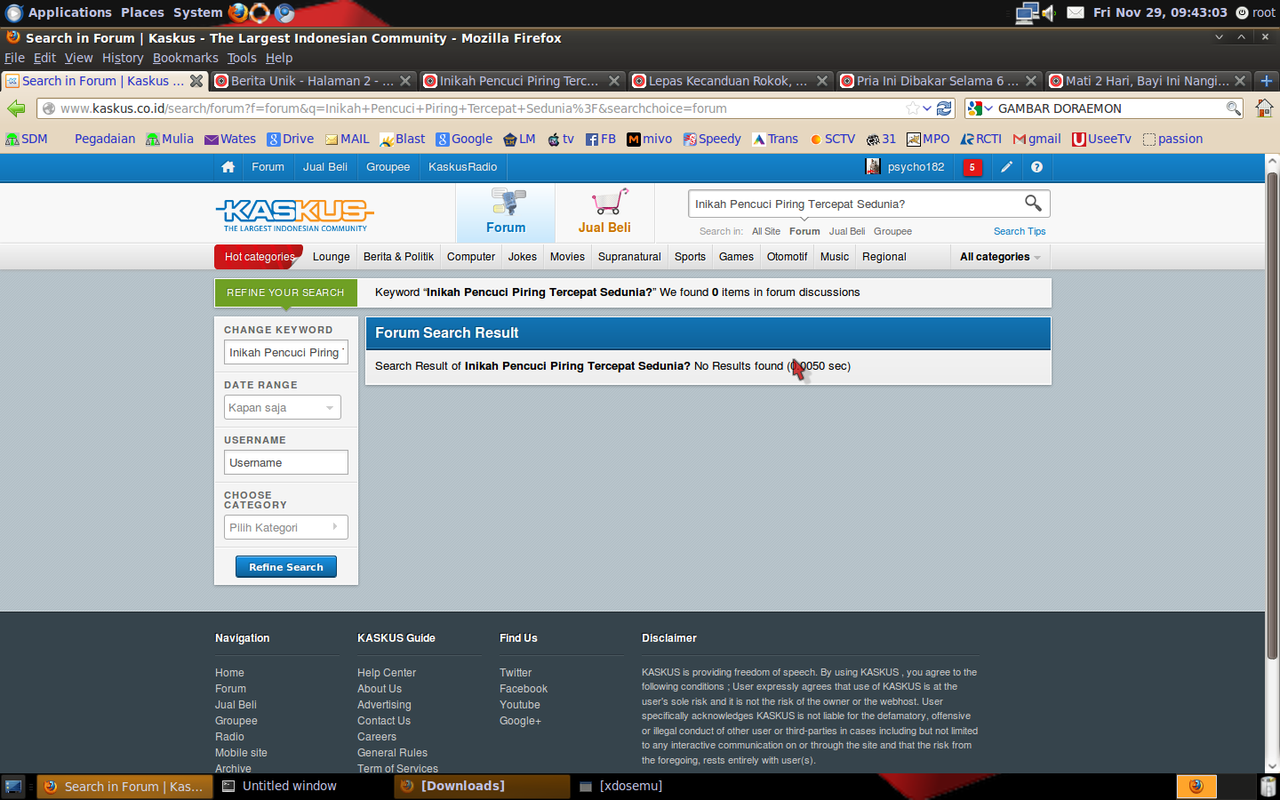Open the psycho182 user menu
The image size is (1280, 800).
[905, 167]
